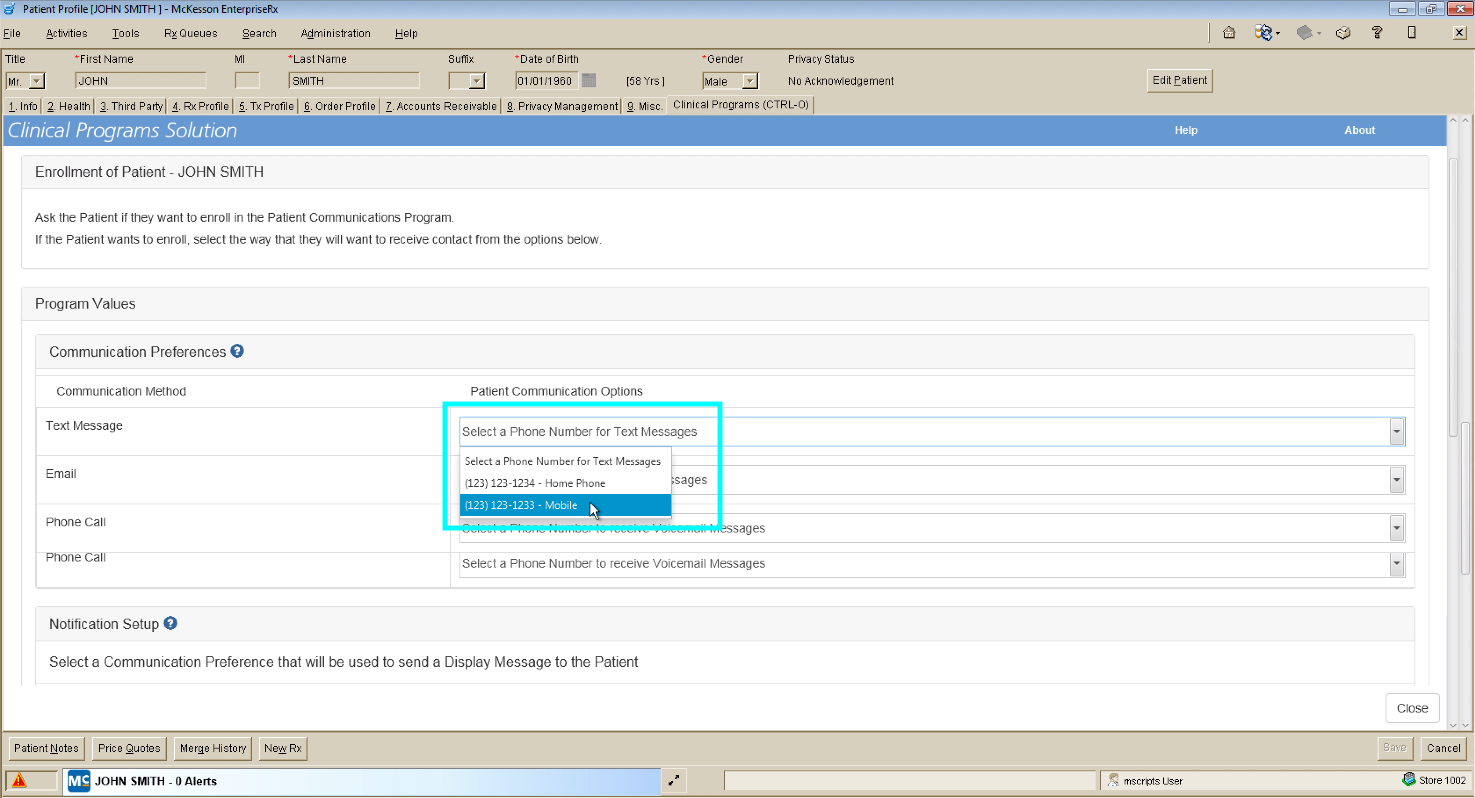
Task: Click the Cancel button
Action: [1444, 748]
